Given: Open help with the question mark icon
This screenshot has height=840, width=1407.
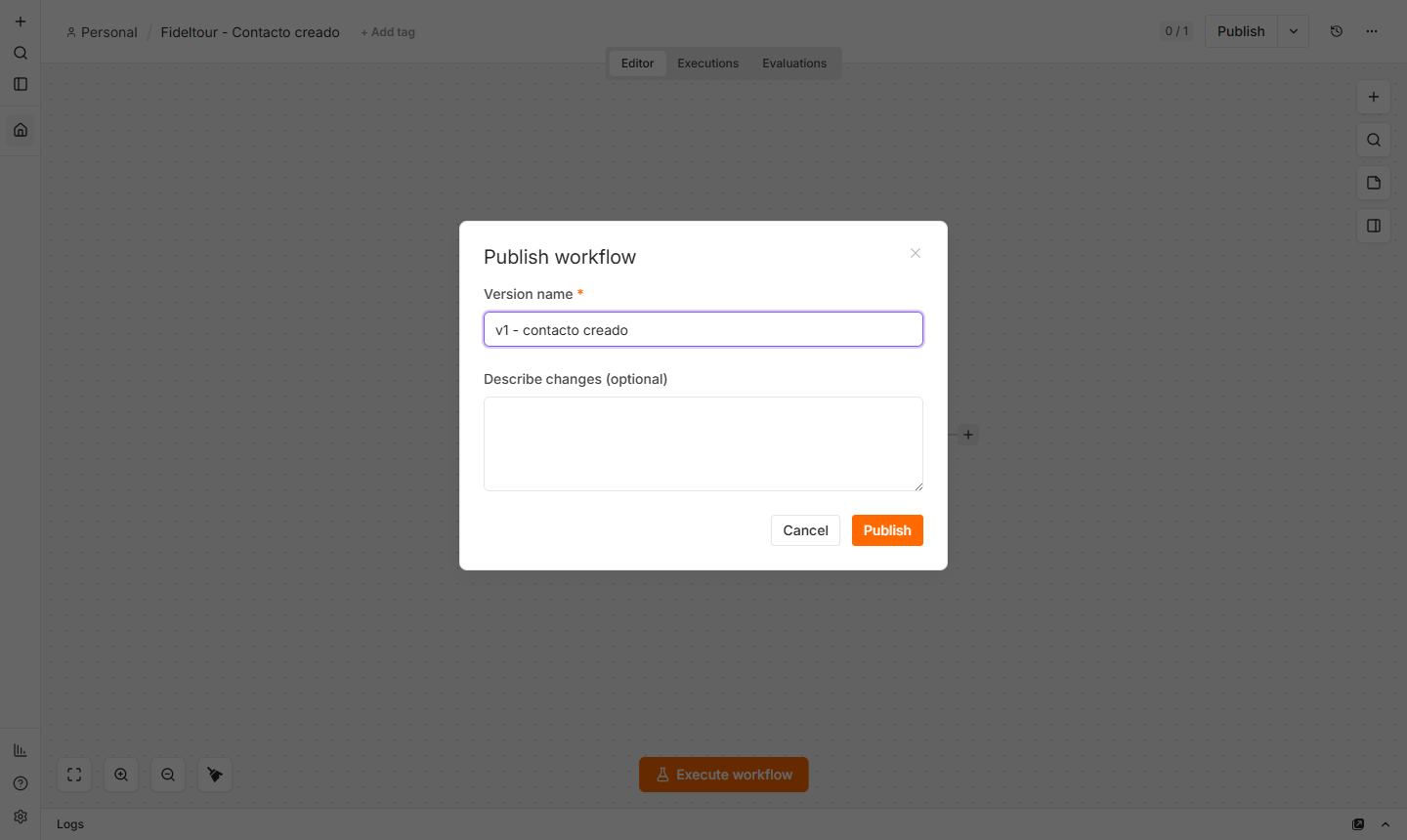Looking at the screenshot, I should tap(21, 783).
